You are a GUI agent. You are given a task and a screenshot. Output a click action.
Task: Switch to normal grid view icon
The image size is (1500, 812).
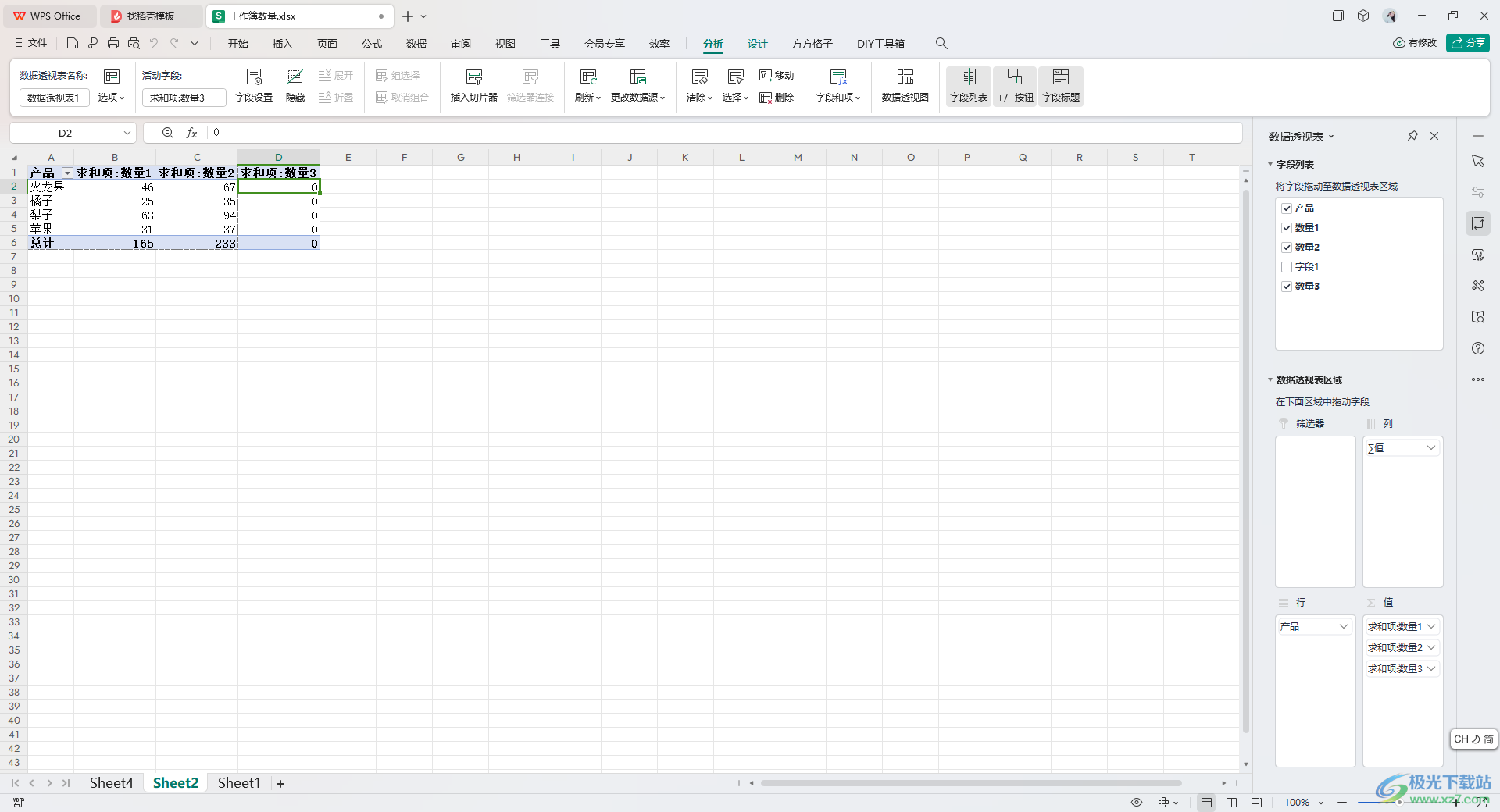[x=1207, y=803]
